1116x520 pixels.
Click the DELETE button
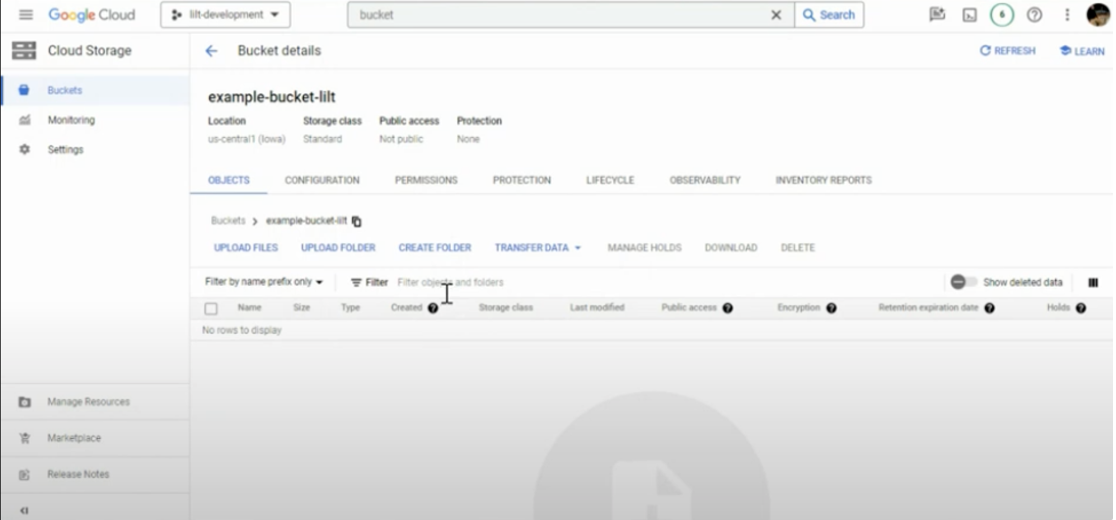click(798, 248)
